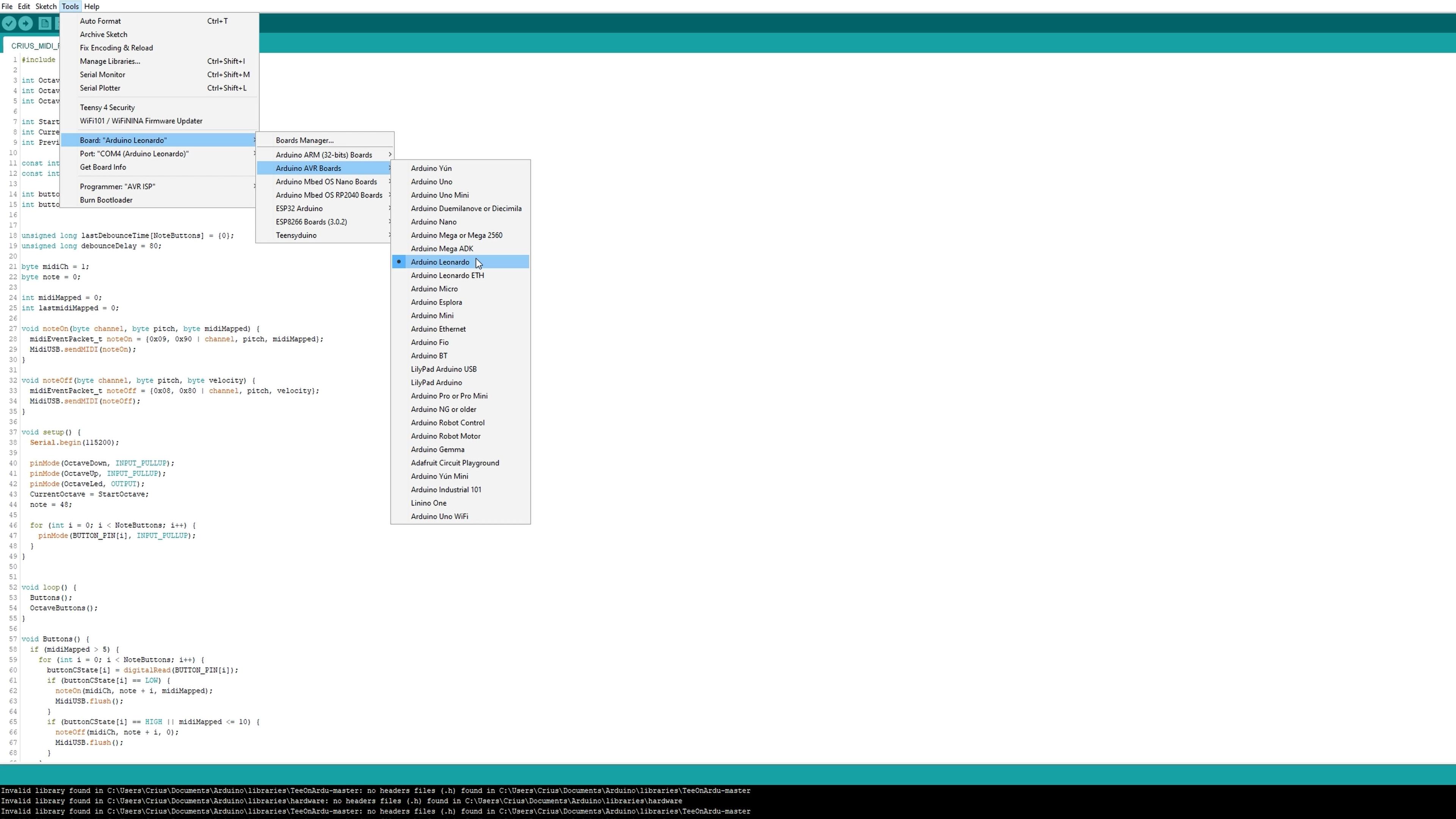Select the Arduino Leonardo radio option
The image size is (1456, 819).
coord(440,262)
